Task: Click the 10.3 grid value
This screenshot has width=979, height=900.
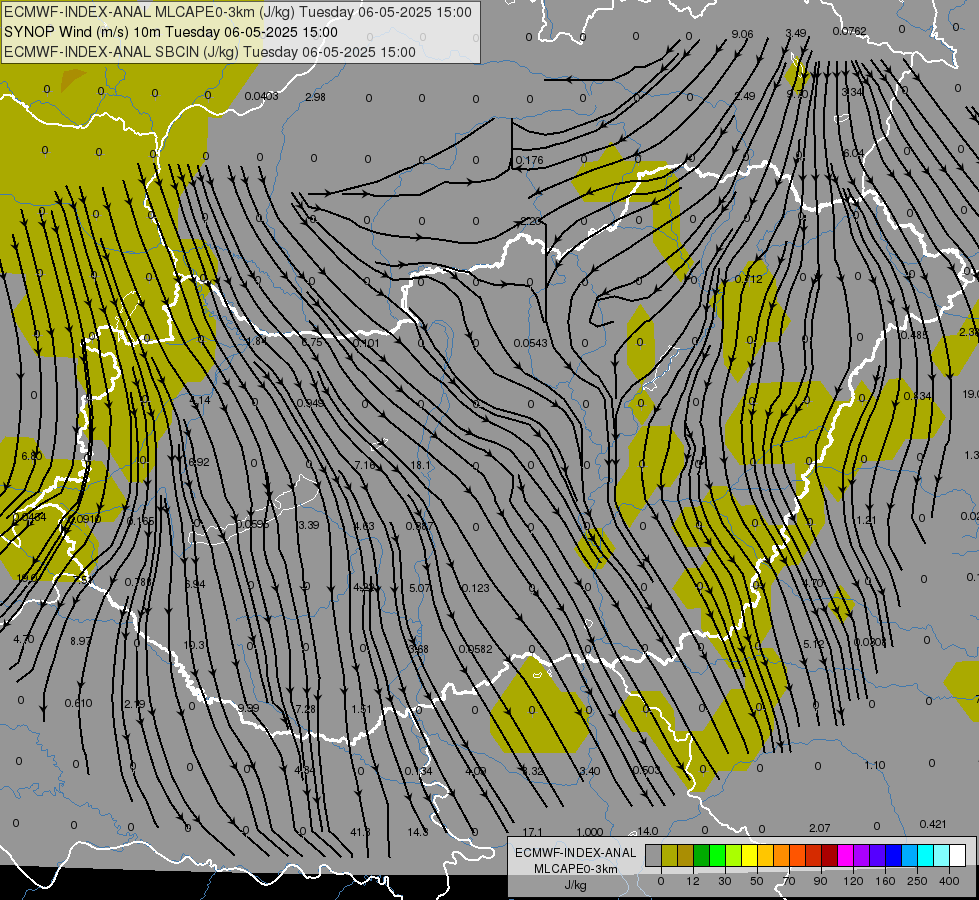Action: [x=194, y=645]
